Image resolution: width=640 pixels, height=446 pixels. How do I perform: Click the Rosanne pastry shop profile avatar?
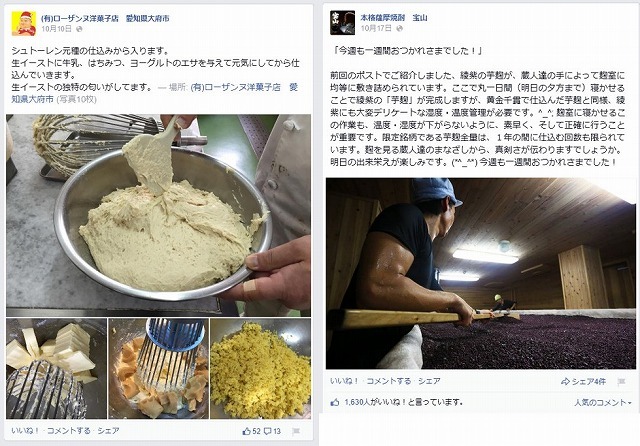click(23, 23)
